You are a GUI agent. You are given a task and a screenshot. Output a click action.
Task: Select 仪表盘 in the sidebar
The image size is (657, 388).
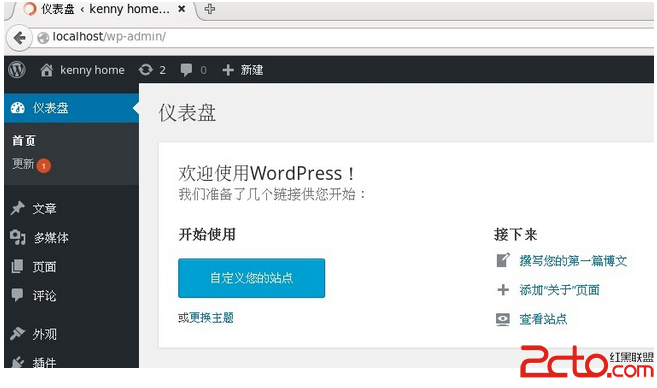click(x=71, y=108)
